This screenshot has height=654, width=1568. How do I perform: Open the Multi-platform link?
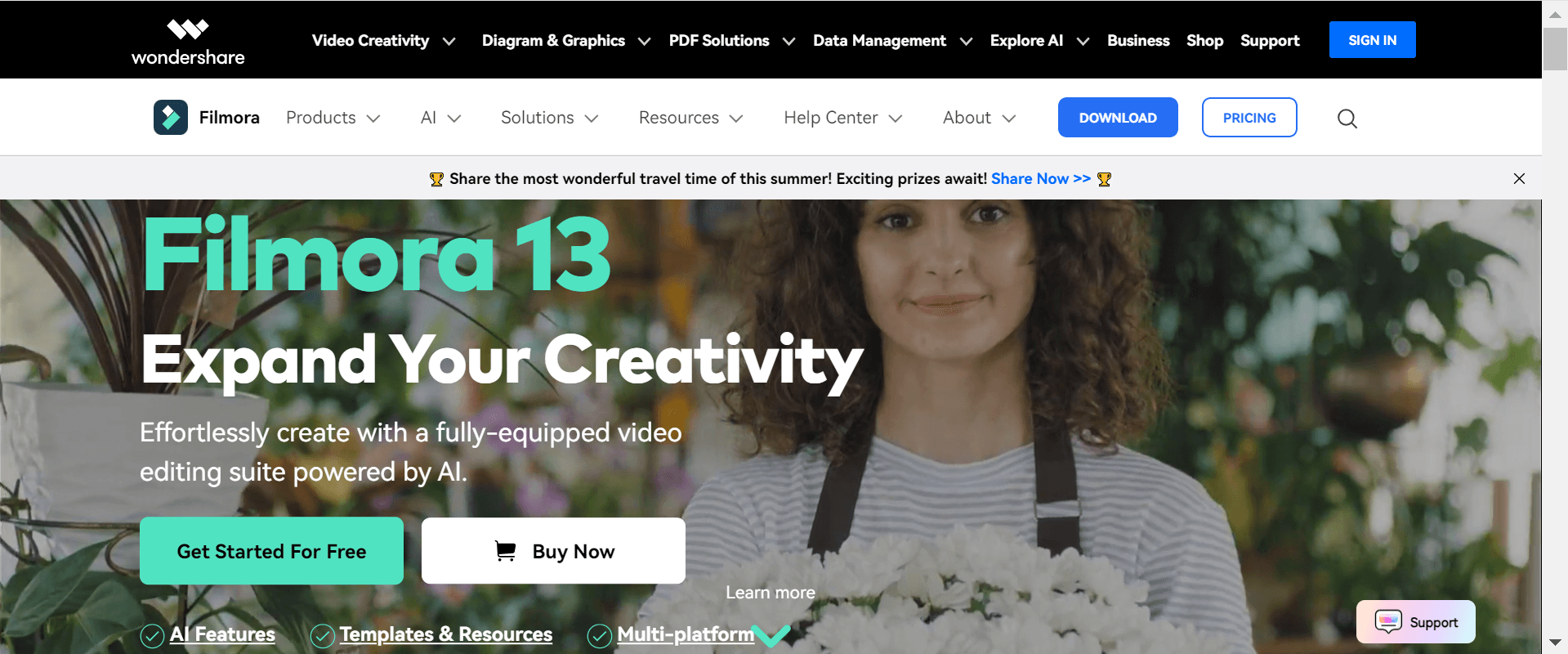tap(686, 634)
